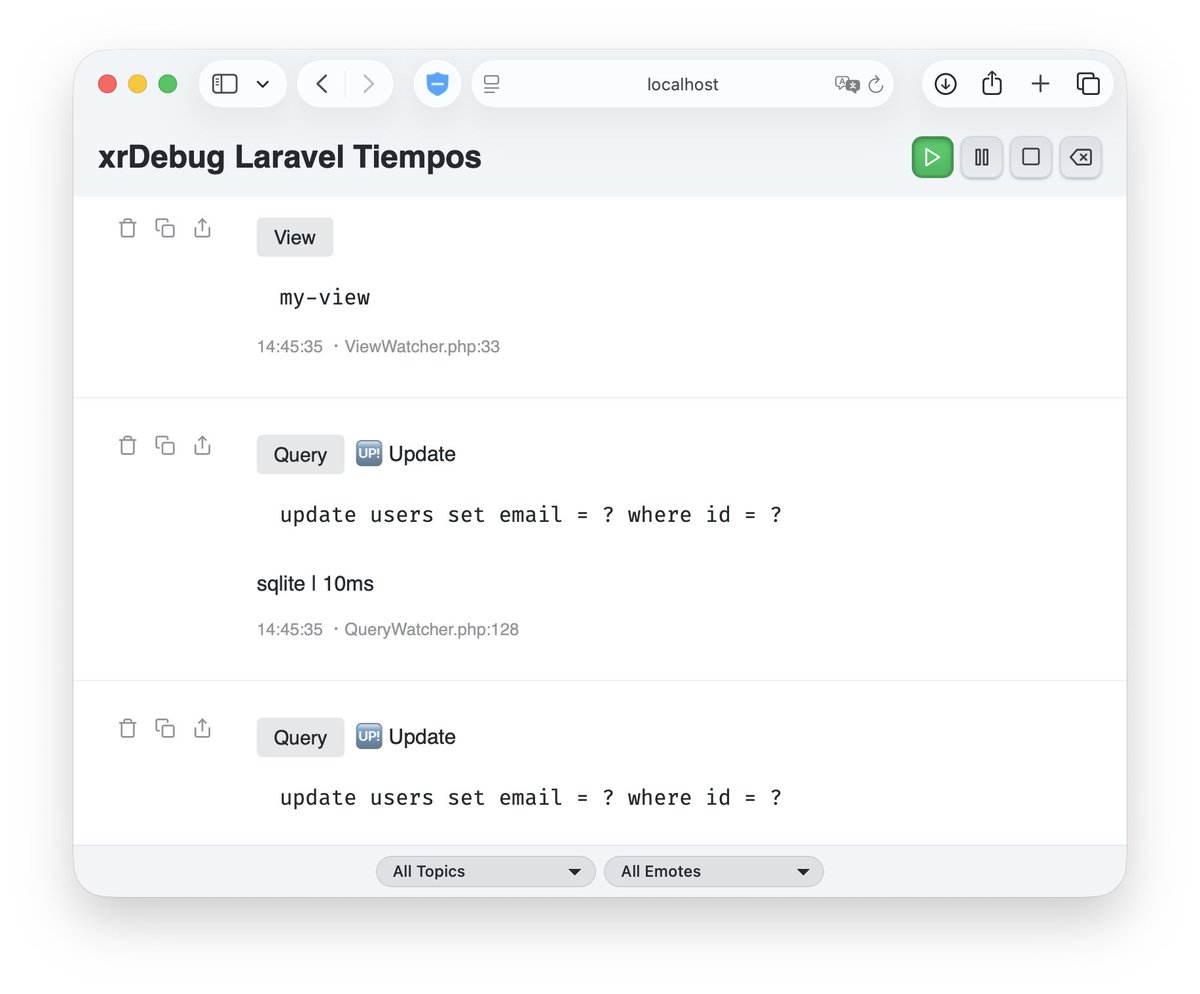Image resolution: width=1200 pixels, height=994 pixels.
Task: Export the Query entry showing sqlite 10ms
Action: [x=202, y=445]
